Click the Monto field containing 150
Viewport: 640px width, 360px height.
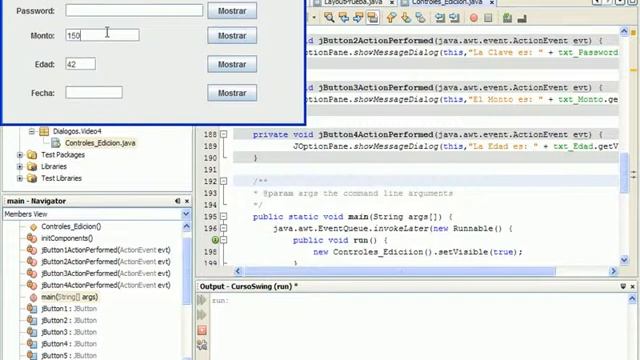(x=102, y=35)
